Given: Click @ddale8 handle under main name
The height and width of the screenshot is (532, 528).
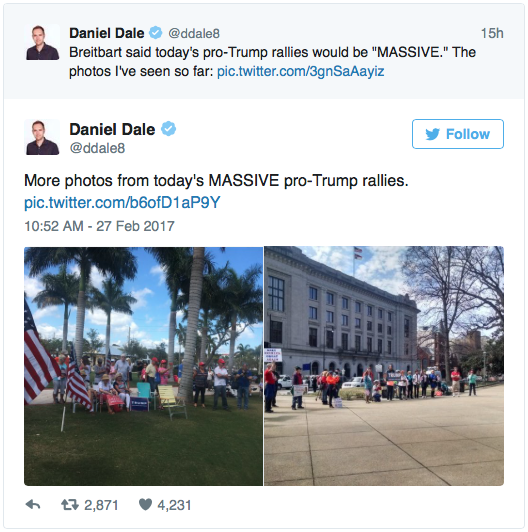Looking at the screenshot, I should click(97, 148).
